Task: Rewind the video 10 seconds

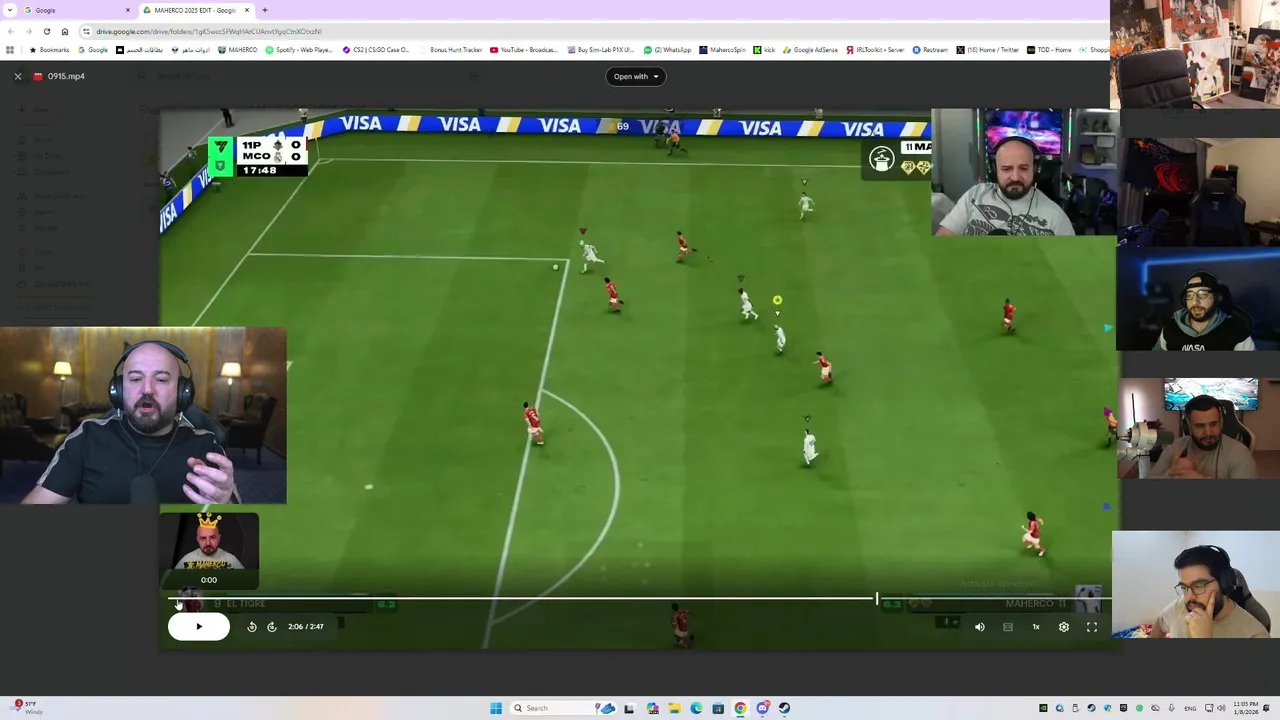Action: pyautogui.click(x=252, y=627)
